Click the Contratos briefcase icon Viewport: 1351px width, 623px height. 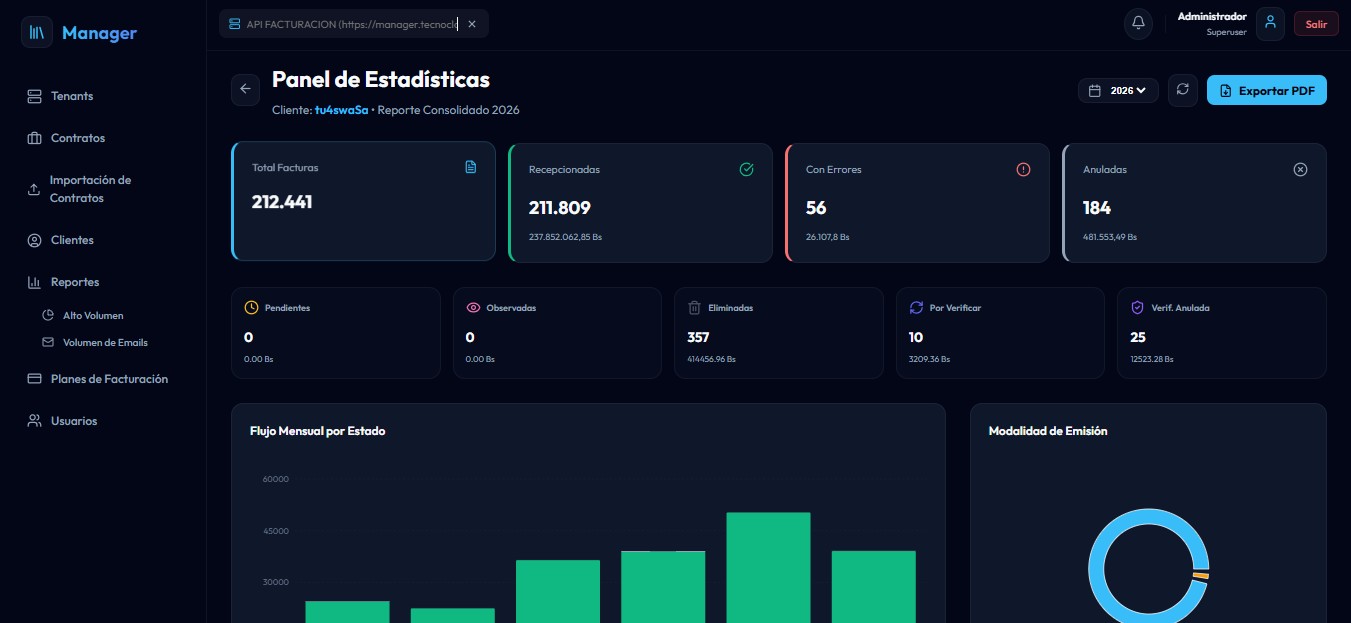click(34, 138)
